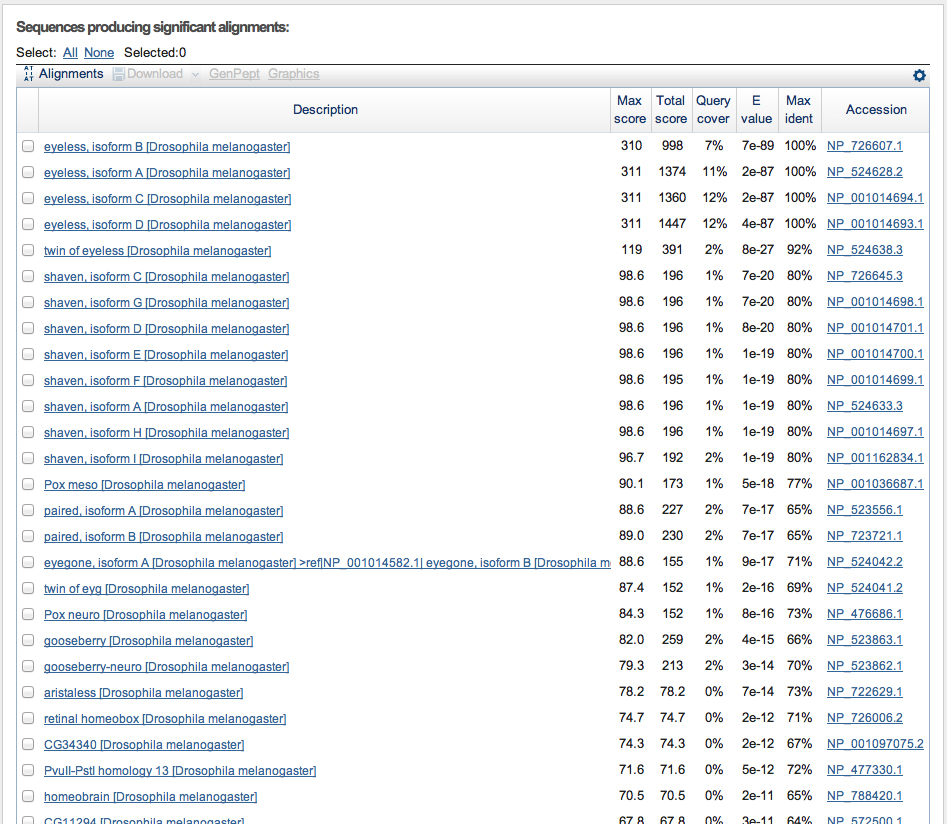Open accession NP_788420.1
Viewport: 947px width, 824px height.
click(x=864, y=795)
